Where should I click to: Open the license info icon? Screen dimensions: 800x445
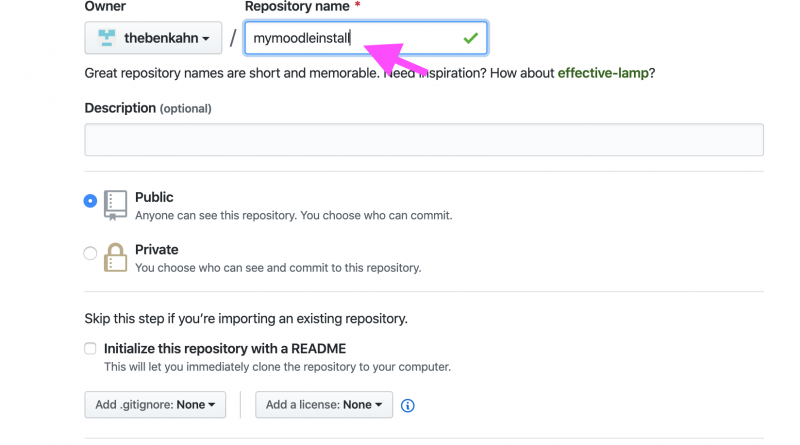pos(408,405)
